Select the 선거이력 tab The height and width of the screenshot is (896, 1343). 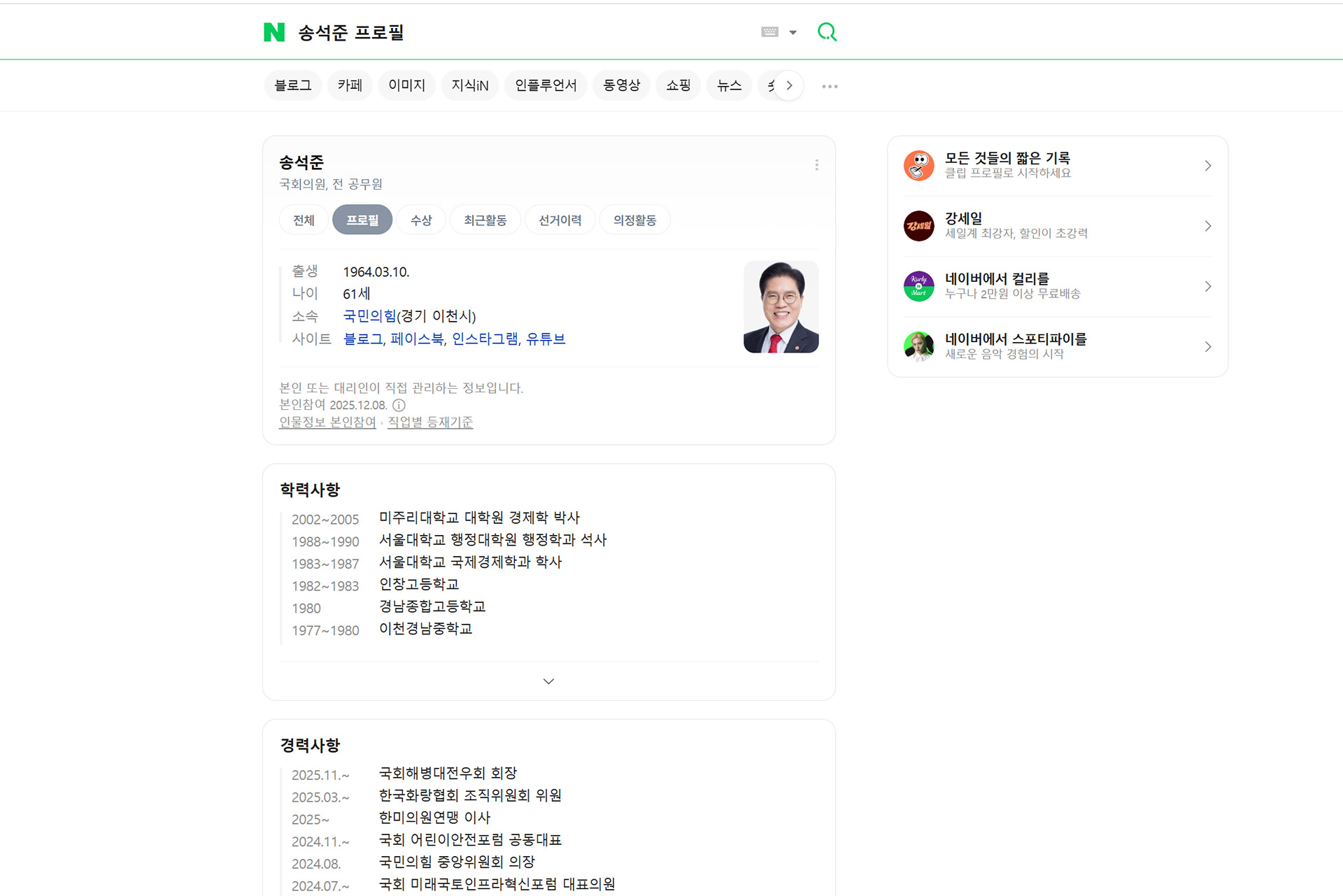(560, 220)
